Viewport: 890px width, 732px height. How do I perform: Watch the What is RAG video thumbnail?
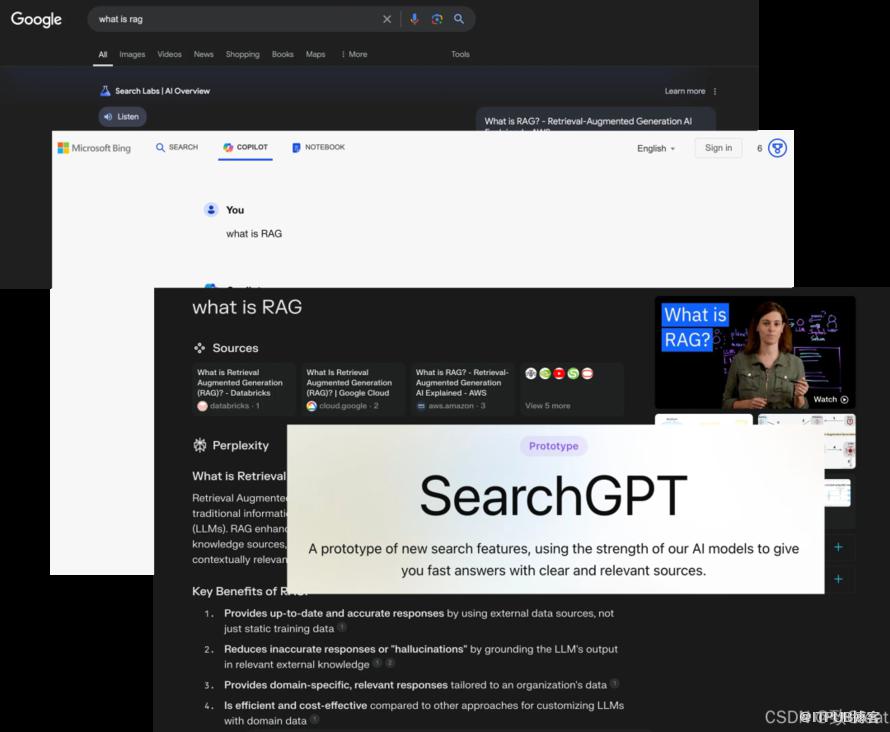(755, 352)
